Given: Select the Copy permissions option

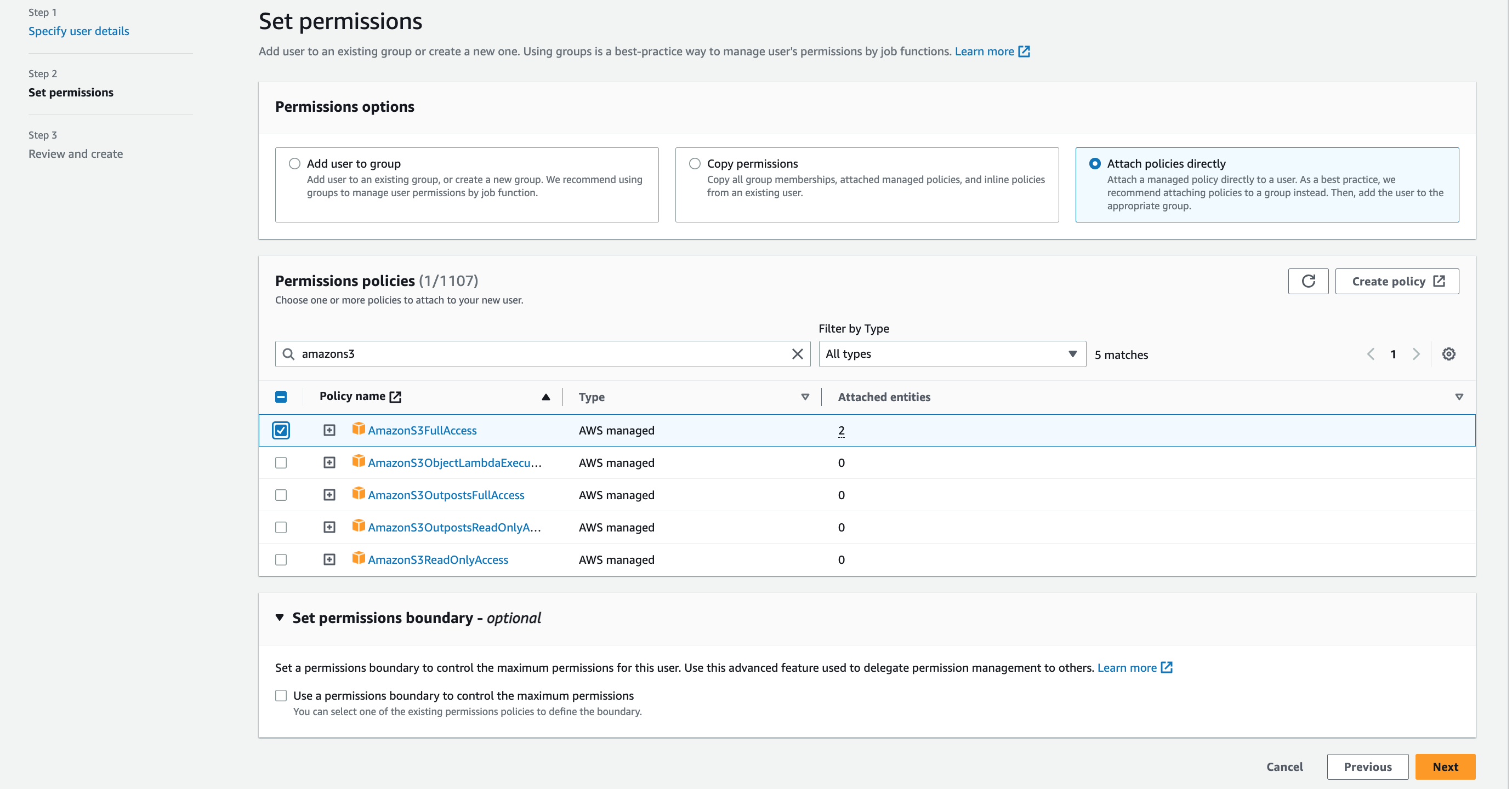Looking at the screenshot, I should coord(695,164).
